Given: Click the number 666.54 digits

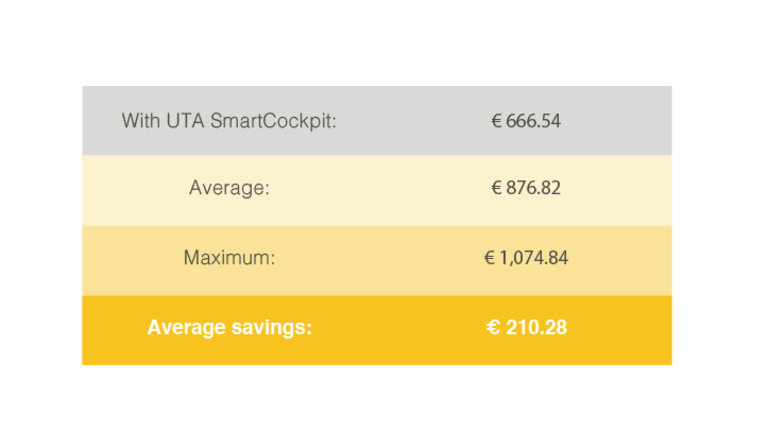Looking at the screenshot, I should coord(533,121).
